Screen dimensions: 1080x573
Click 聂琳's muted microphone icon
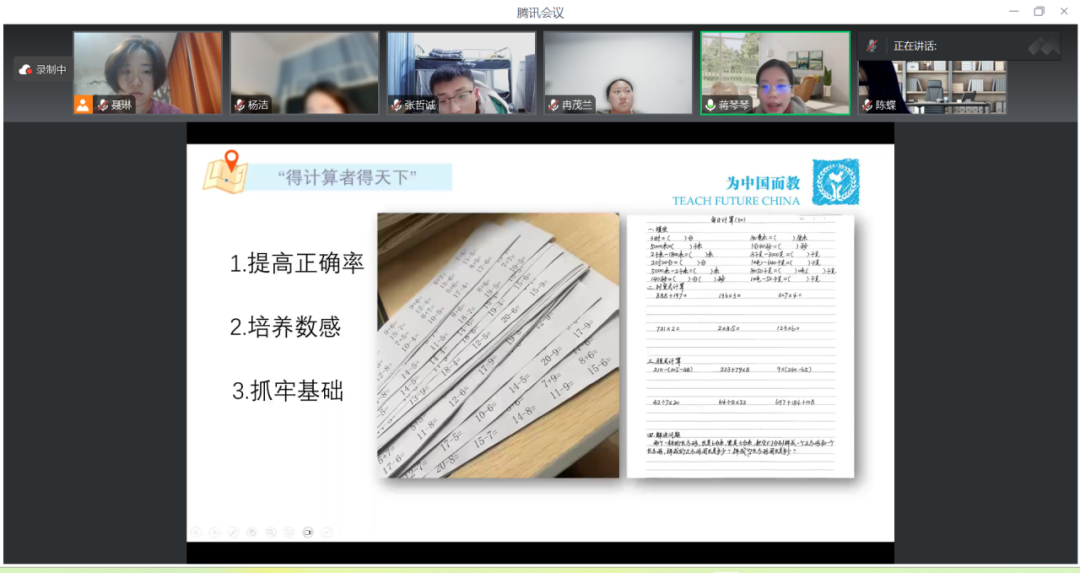[103, 105]
